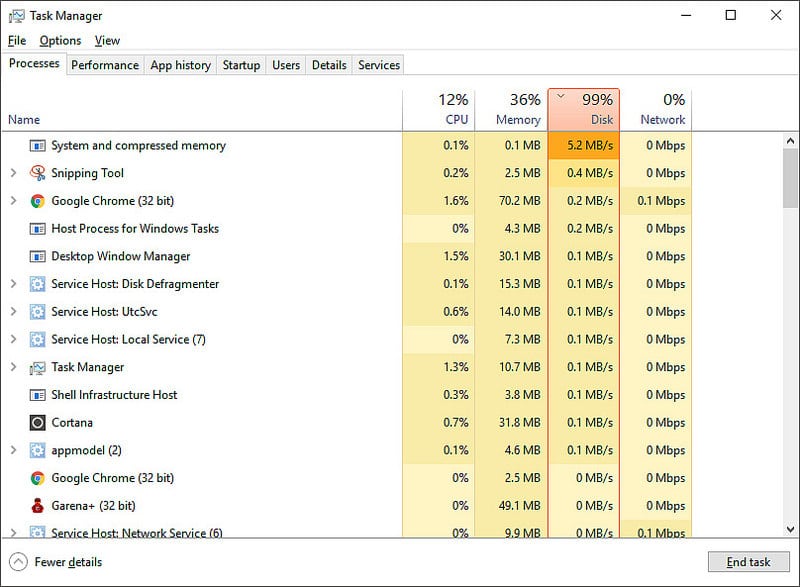
Task: Sort by the CPU column header
Action: tap(439, 110)
